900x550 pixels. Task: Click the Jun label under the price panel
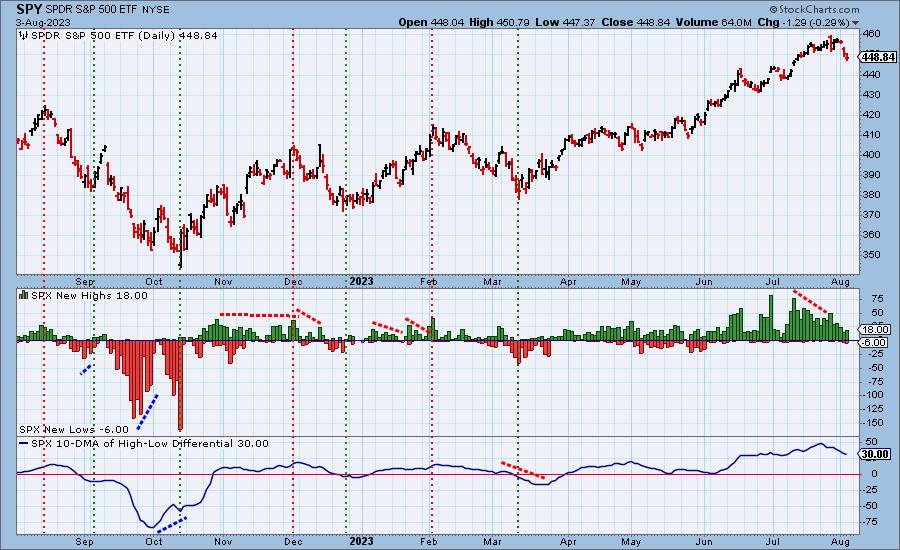pyautogui.click(x=704, y=282)
